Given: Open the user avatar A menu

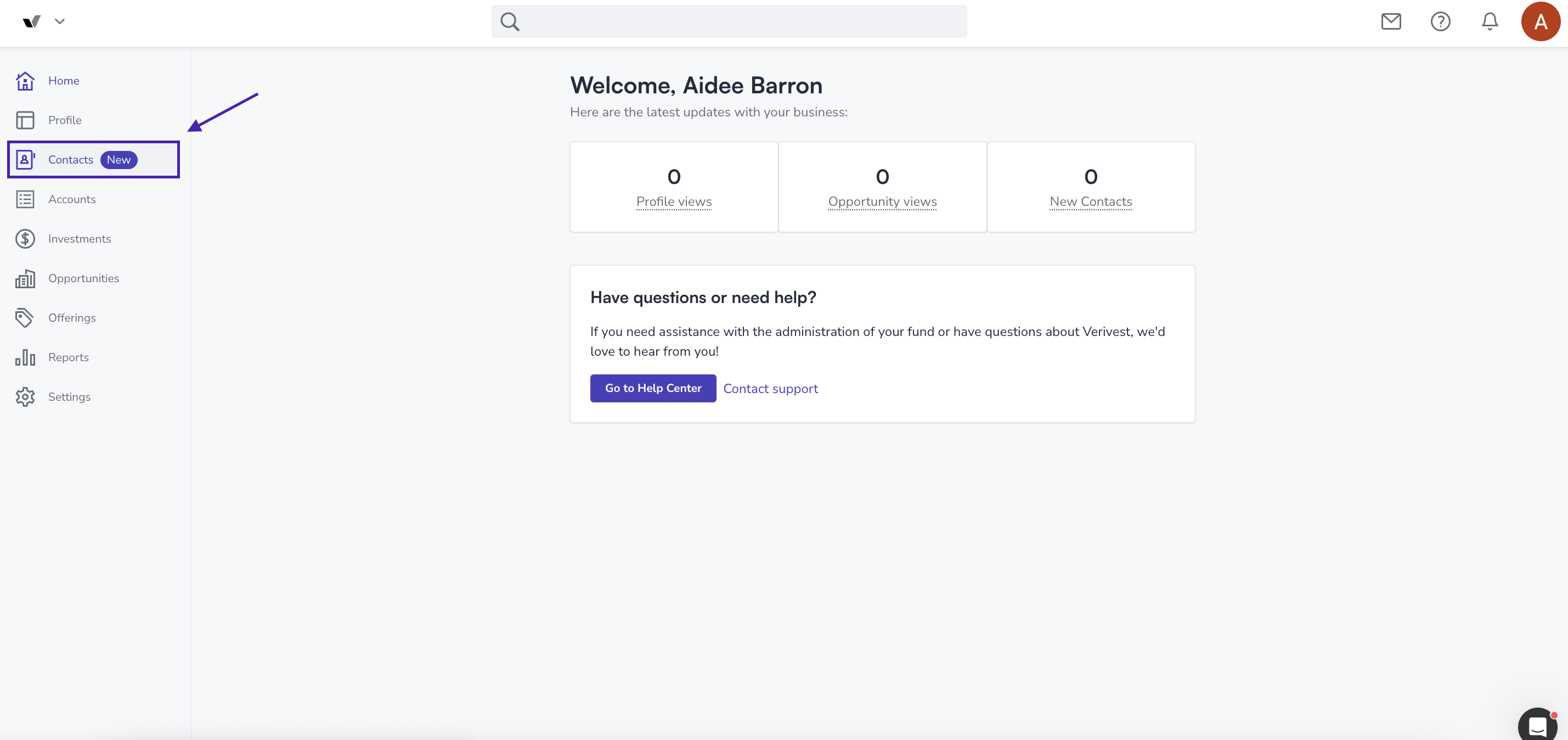Looking at the screenshot, I should (x=1540, y=22).
